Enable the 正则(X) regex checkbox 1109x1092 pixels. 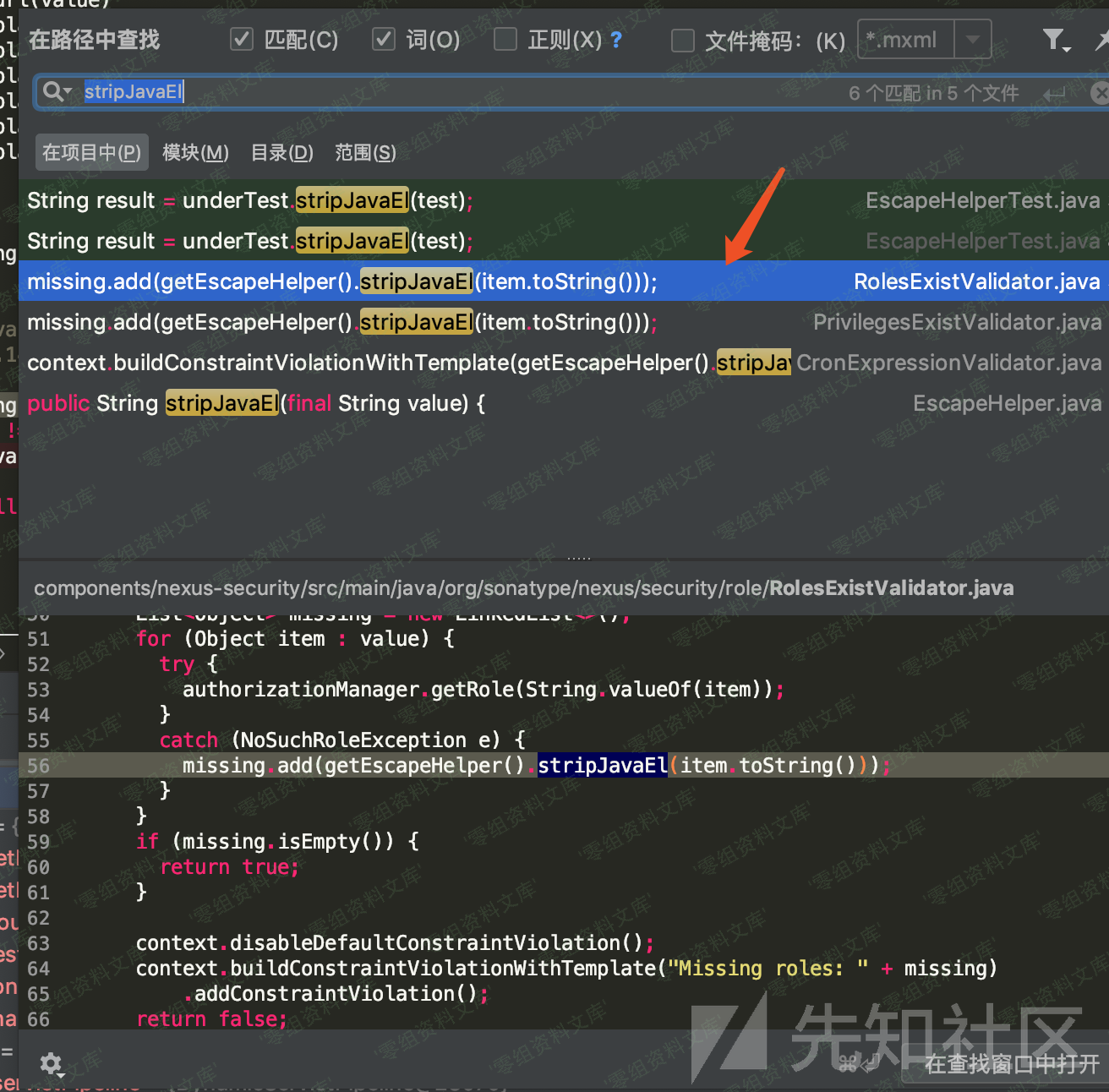[505, 40]
